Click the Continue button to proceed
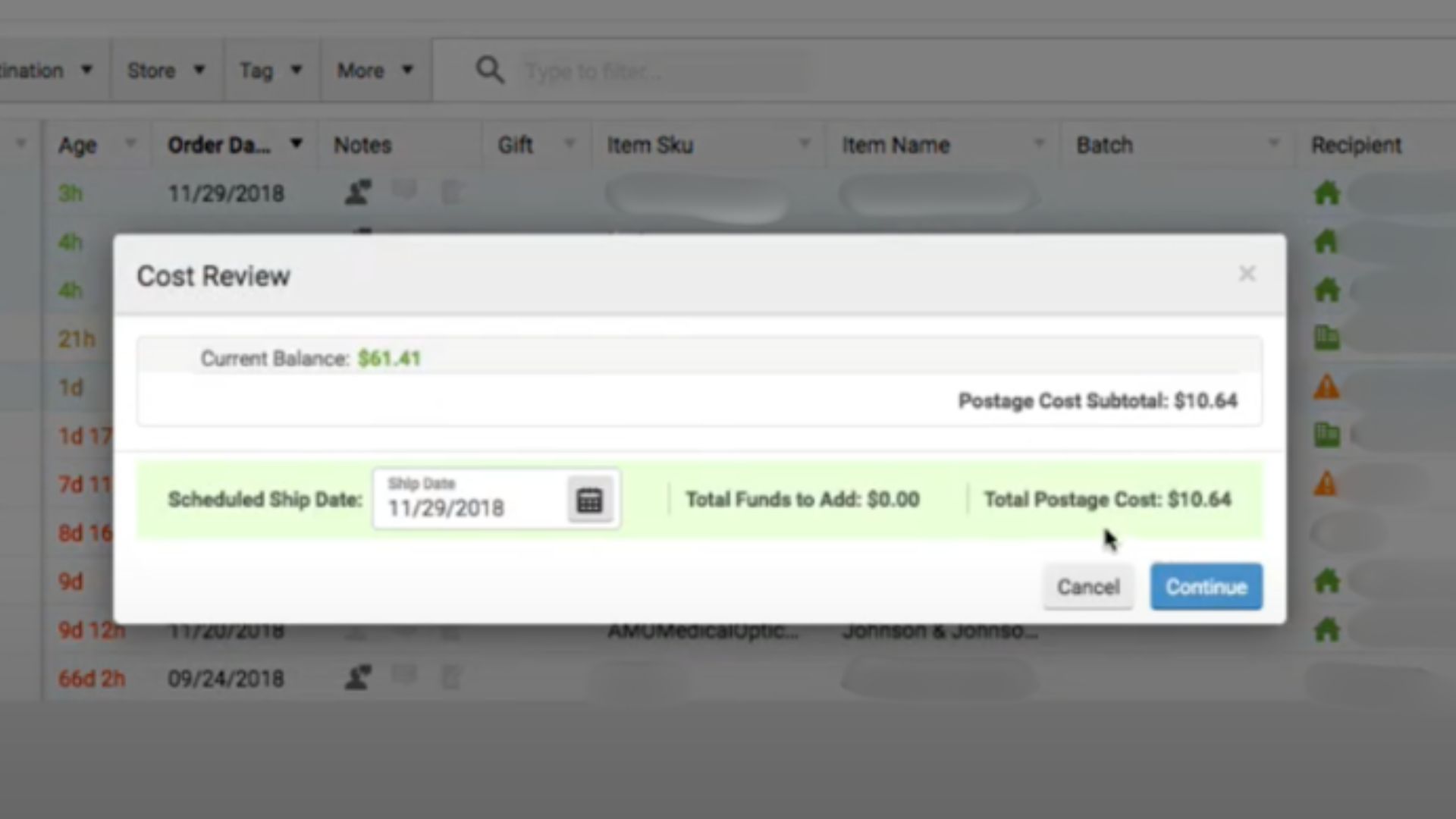This screenshot has width=1456, height=819. click(x=1206, y=586)
